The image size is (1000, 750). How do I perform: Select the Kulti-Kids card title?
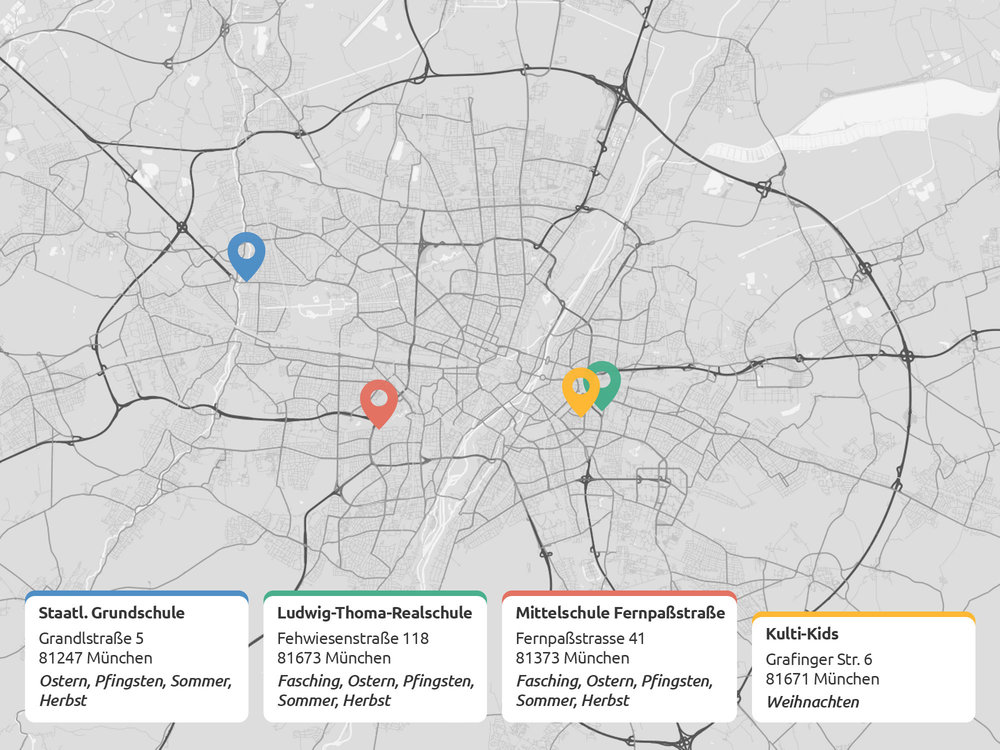pyautogui.click(x=802, y=634)
